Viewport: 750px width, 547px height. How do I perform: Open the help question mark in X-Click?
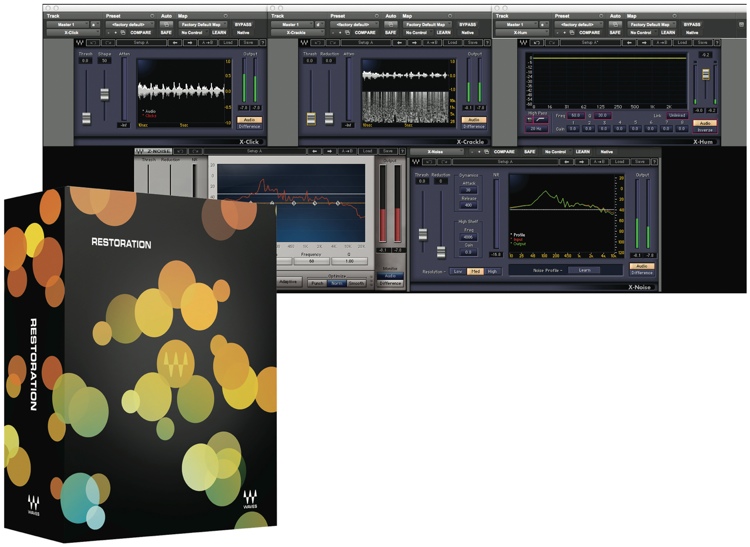point(263,43)
